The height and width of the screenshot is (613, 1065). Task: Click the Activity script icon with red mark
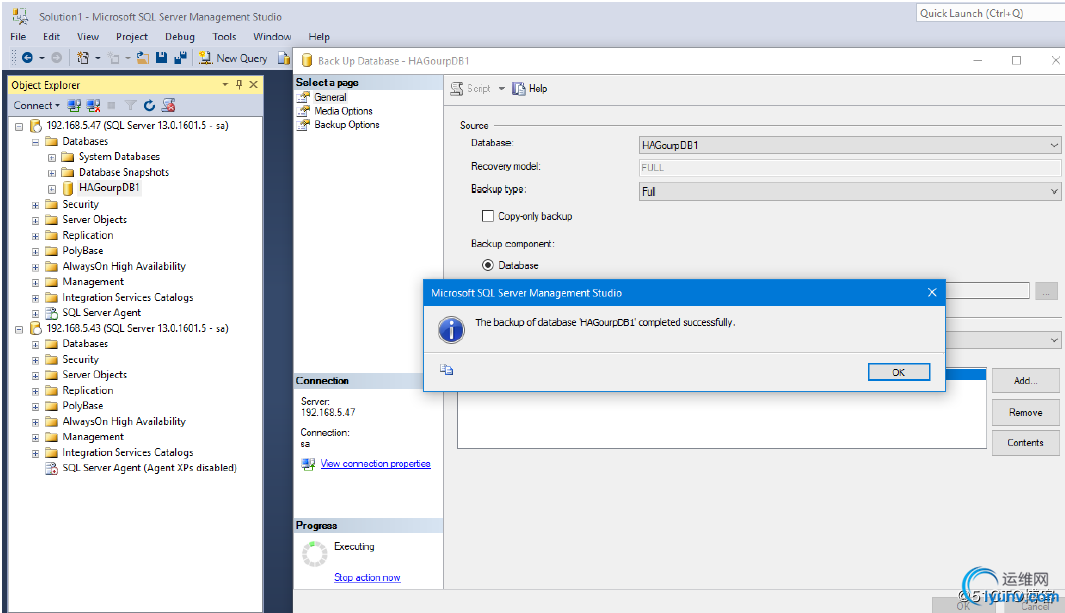(x=168, y=105)
